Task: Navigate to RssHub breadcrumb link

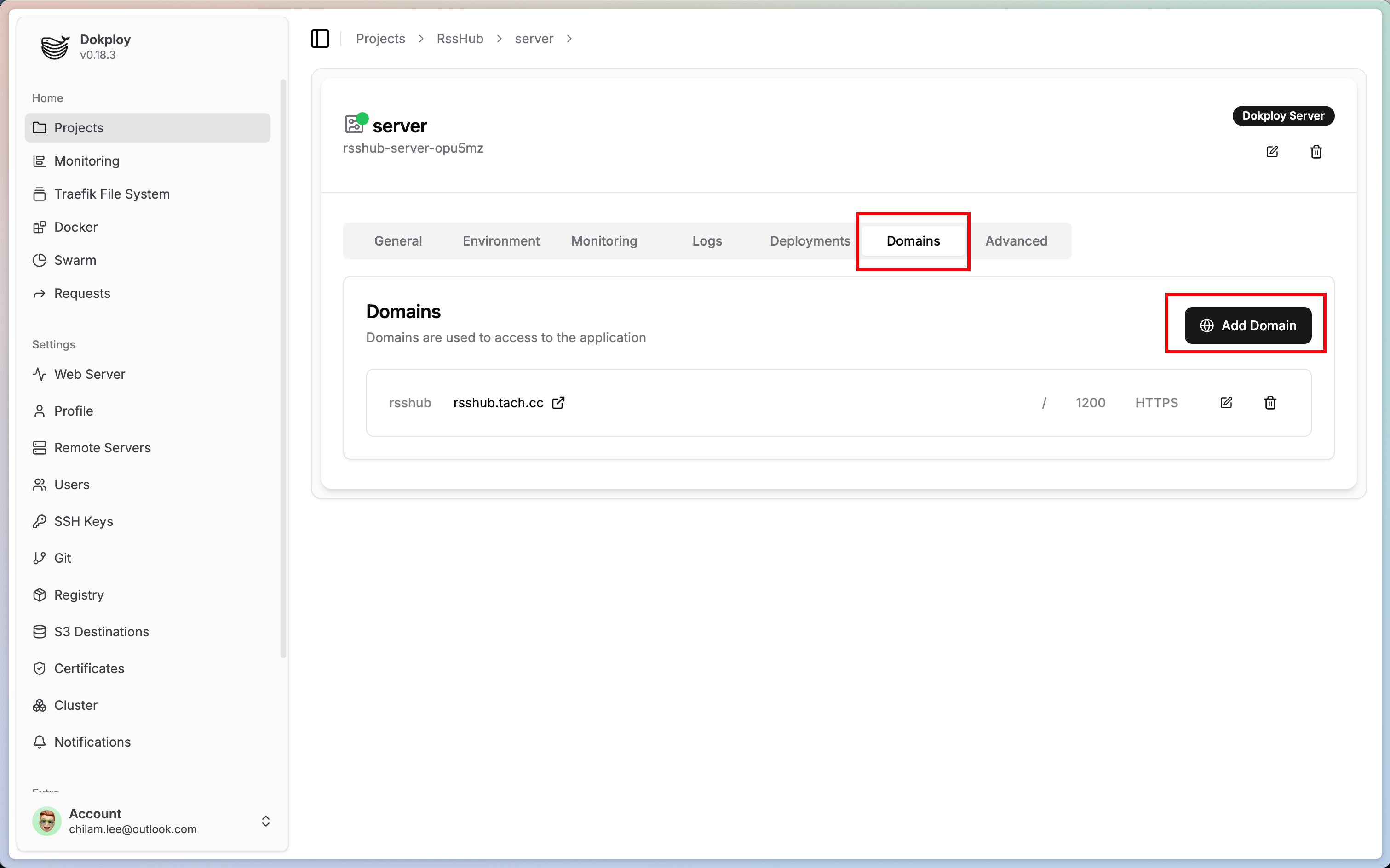Action: point(460,39)
